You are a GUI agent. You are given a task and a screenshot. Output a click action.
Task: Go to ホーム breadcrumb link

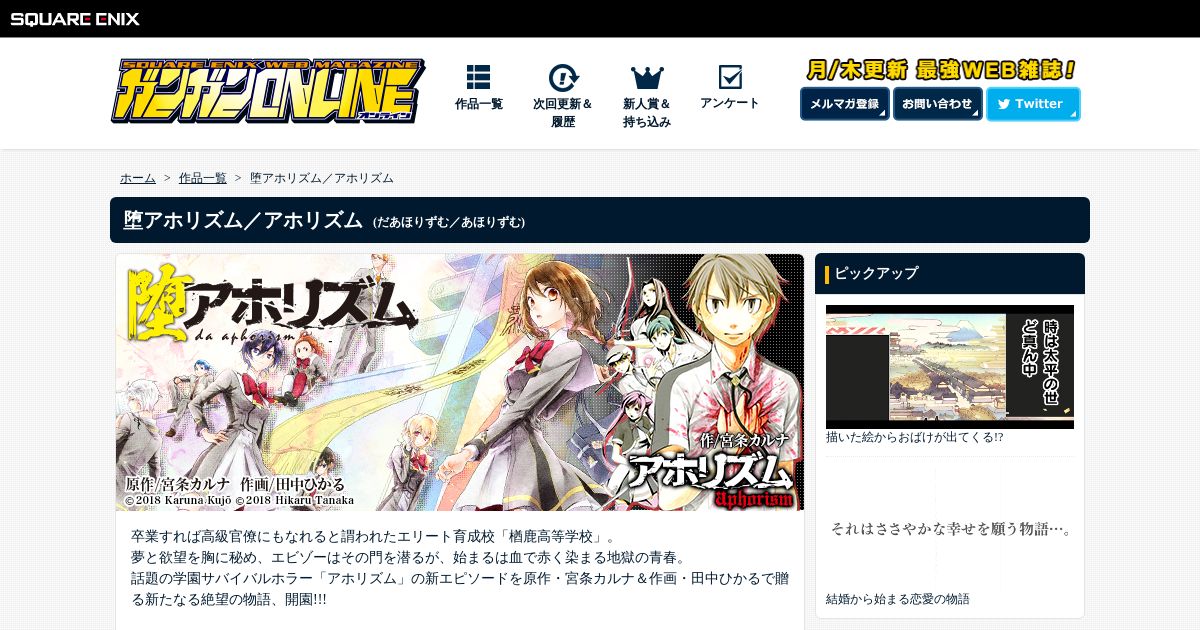(x=138, y=178)
